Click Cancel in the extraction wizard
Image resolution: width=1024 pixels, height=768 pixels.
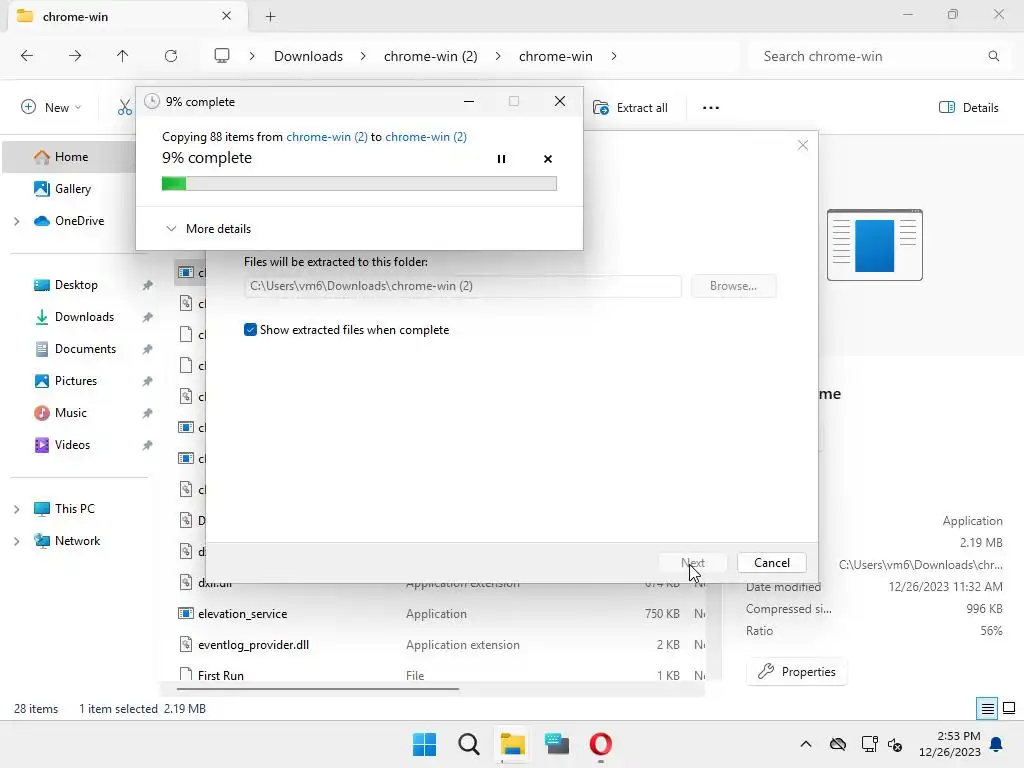[x=771, y=563]
